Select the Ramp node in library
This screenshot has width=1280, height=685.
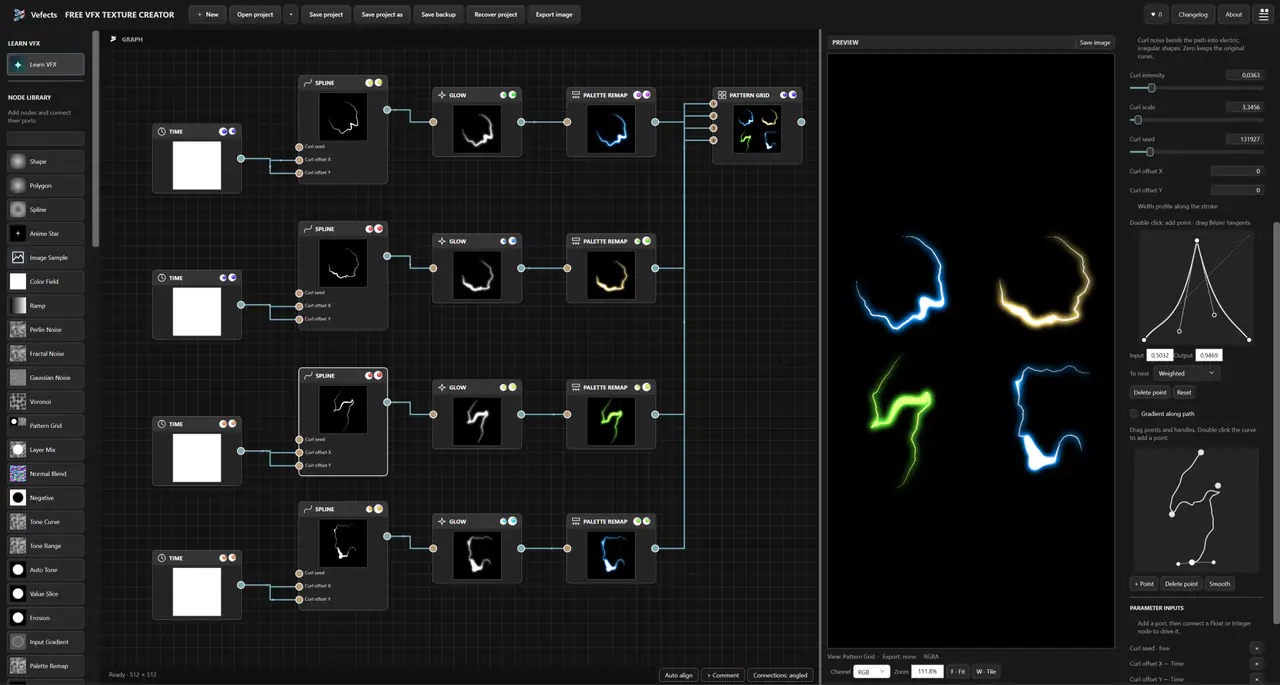pyautogui.click(x=46, y=306)
